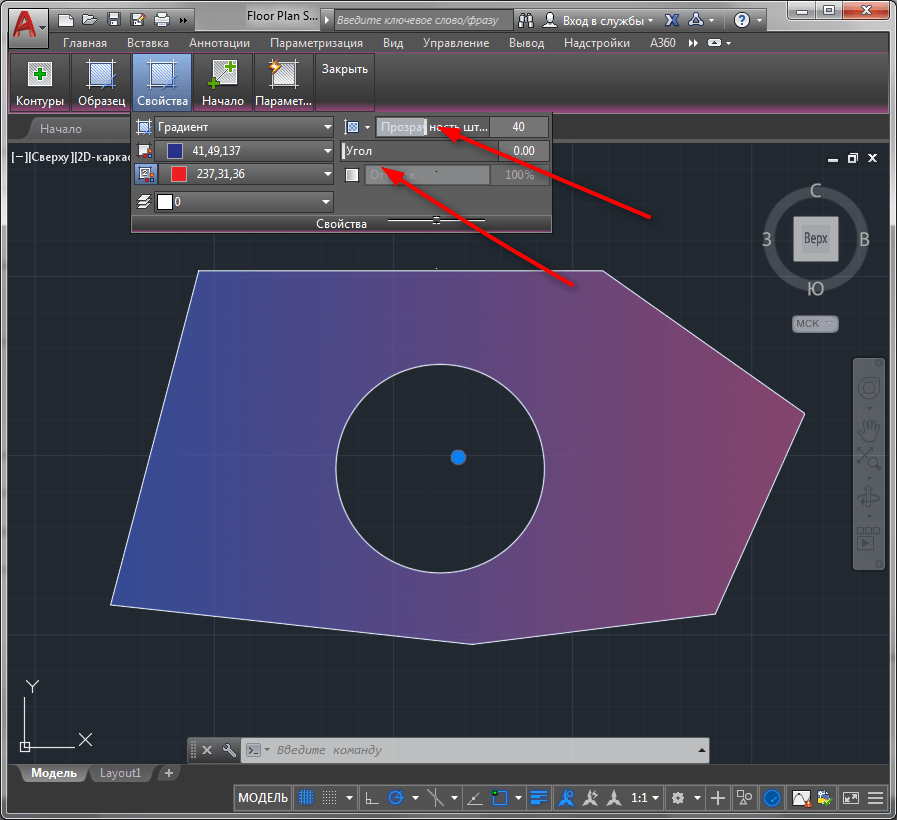The height and width of the screenshot is (820, 897).
Task: Click the Закрыть hatch editor button
Action: point(345,69)
